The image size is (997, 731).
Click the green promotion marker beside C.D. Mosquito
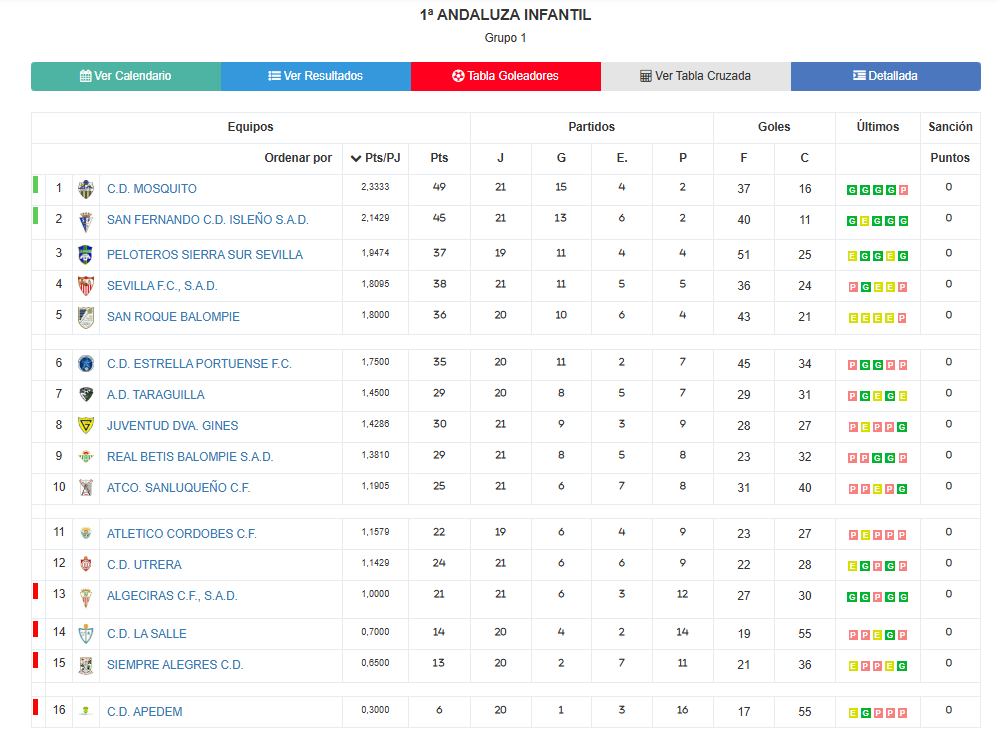36,185
